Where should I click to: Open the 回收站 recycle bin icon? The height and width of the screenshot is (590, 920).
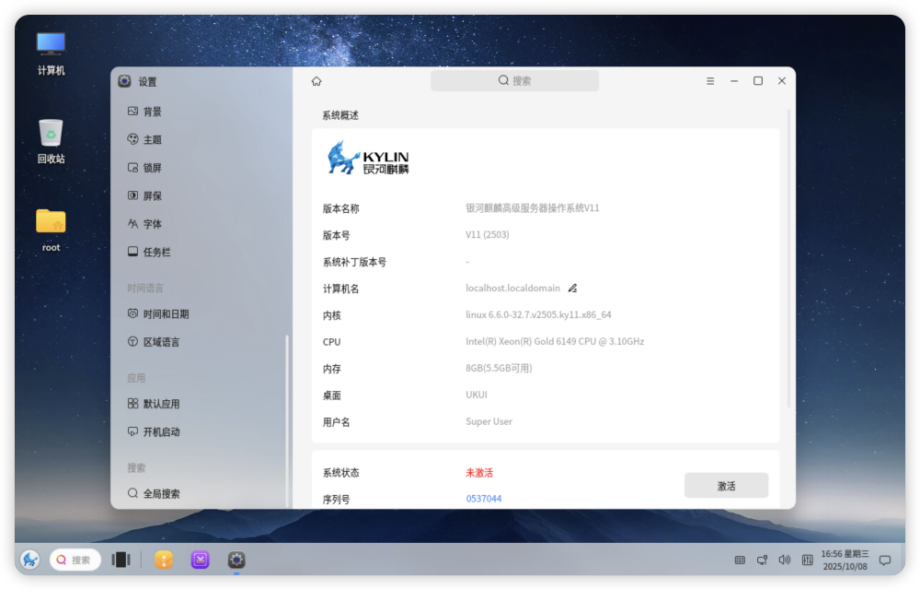[x=51, y=142]
